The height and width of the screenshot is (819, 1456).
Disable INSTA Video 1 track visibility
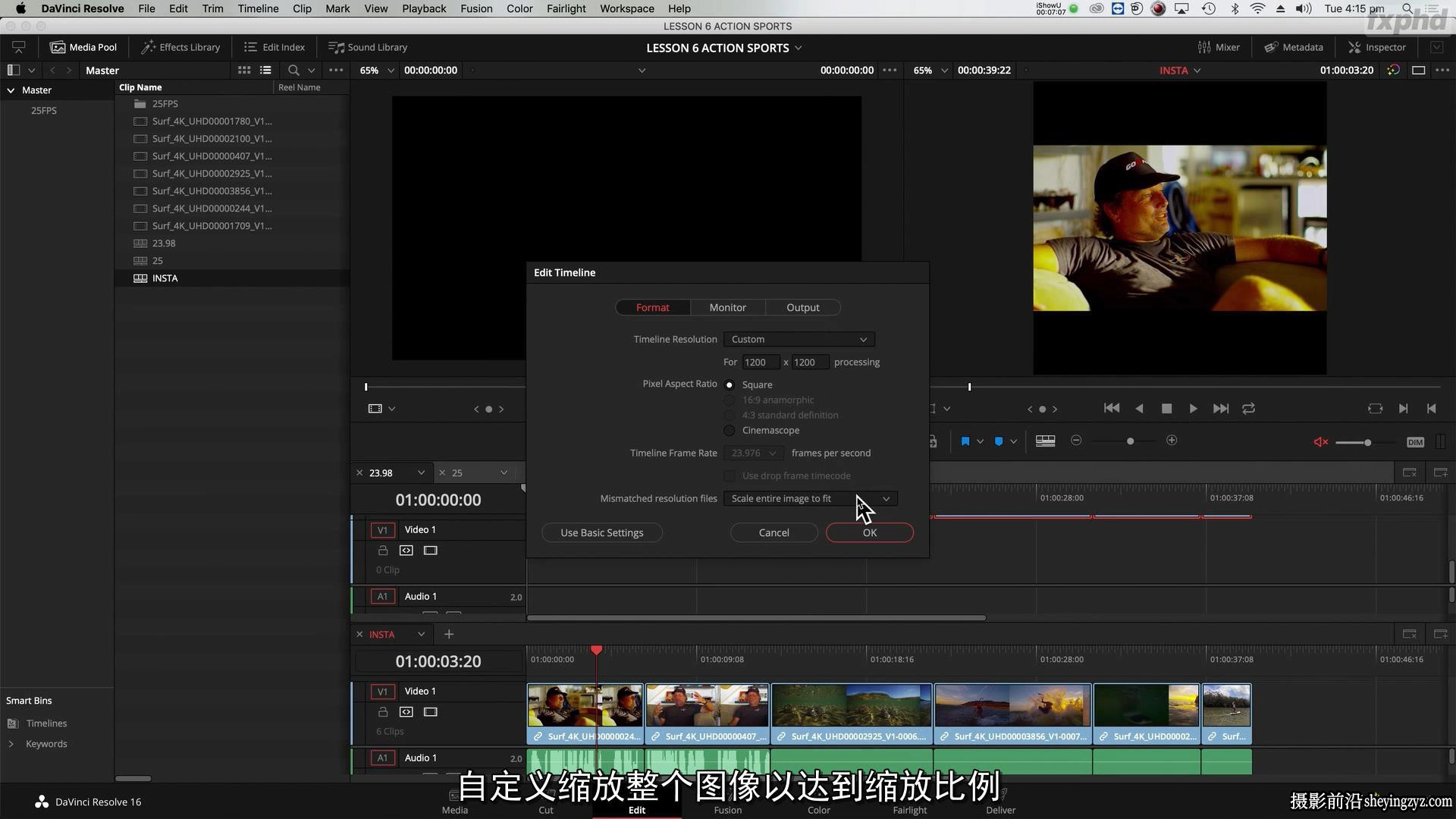pos(431,712)
